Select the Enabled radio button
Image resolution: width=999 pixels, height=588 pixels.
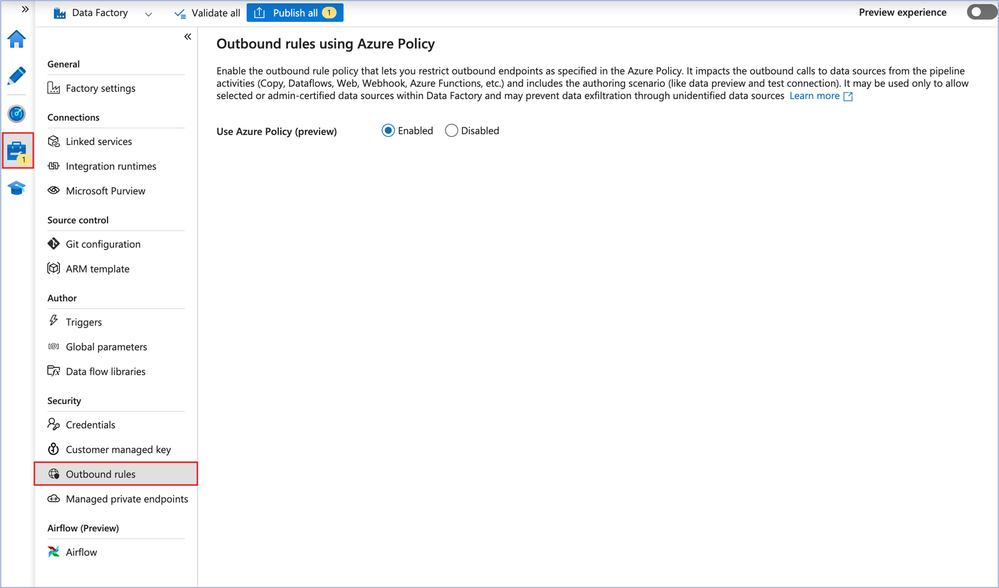(x=388, y=131)
